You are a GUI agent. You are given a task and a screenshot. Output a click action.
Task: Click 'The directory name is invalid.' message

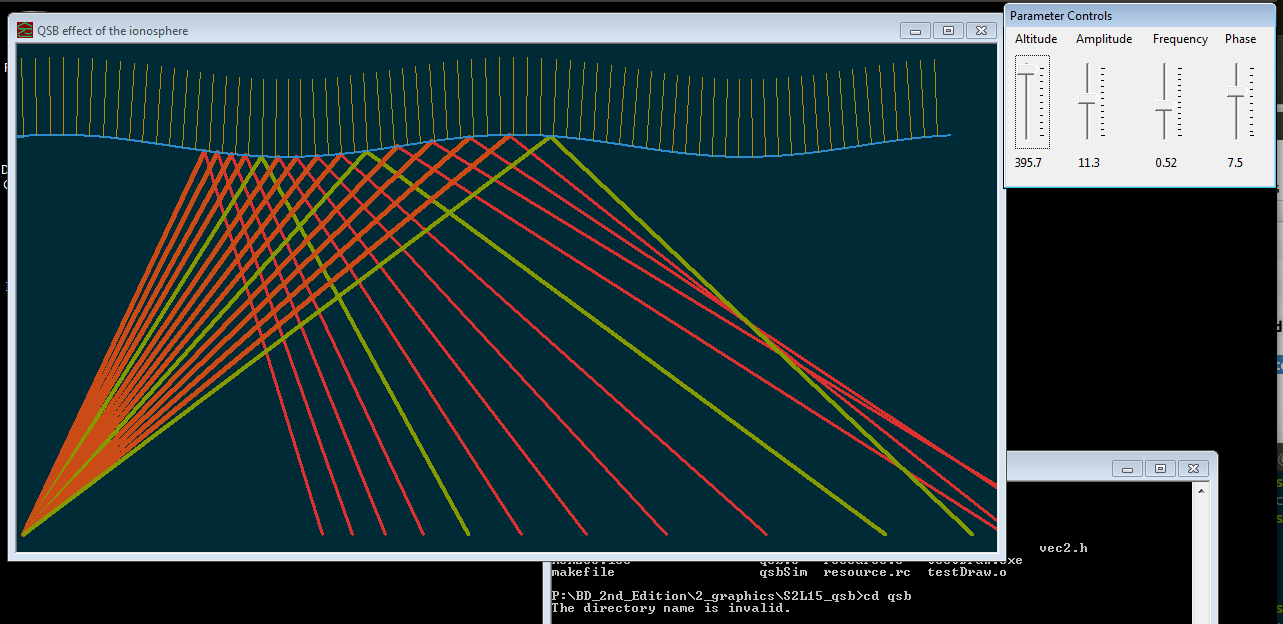click(x=671, y=608)
